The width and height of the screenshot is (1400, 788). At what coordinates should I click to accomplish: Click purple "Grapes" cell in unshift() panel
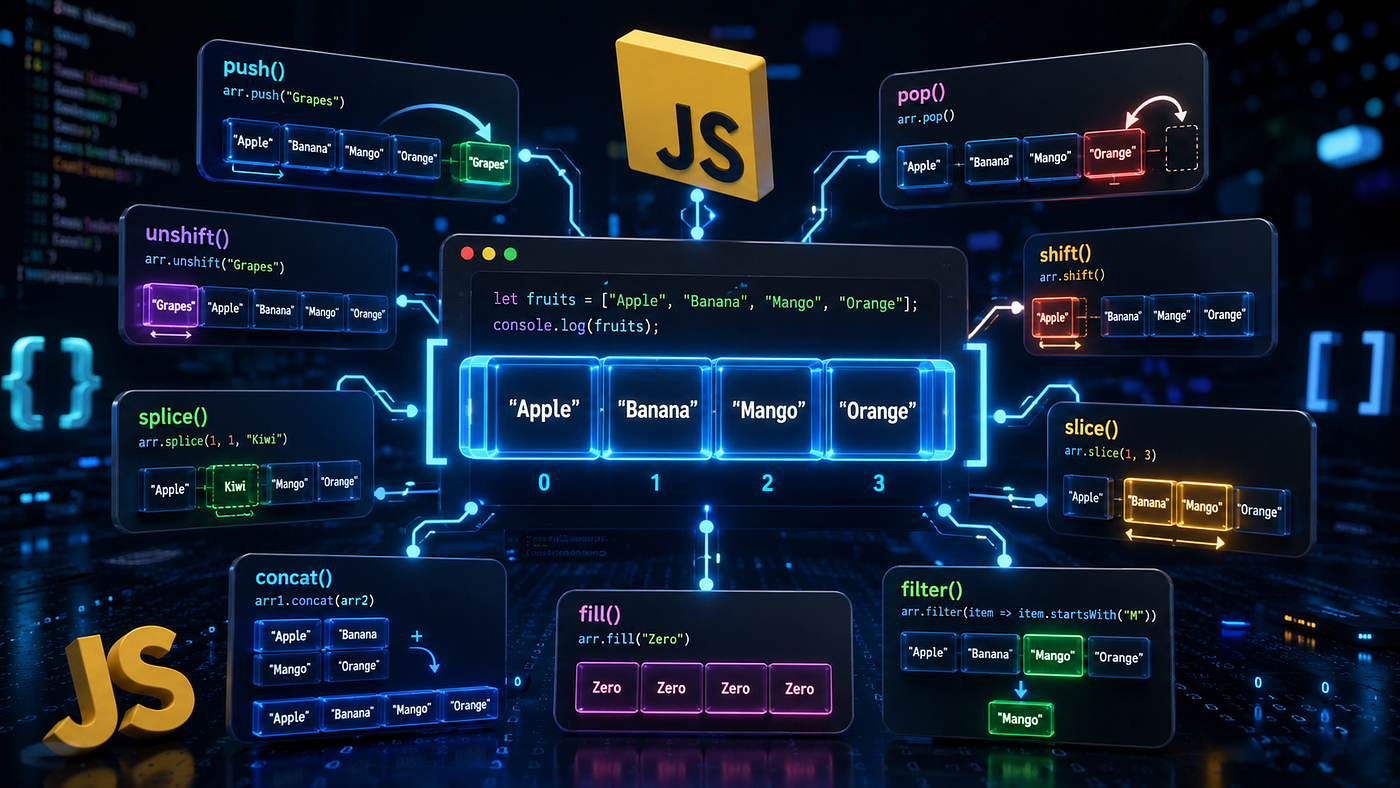(173, 305)
